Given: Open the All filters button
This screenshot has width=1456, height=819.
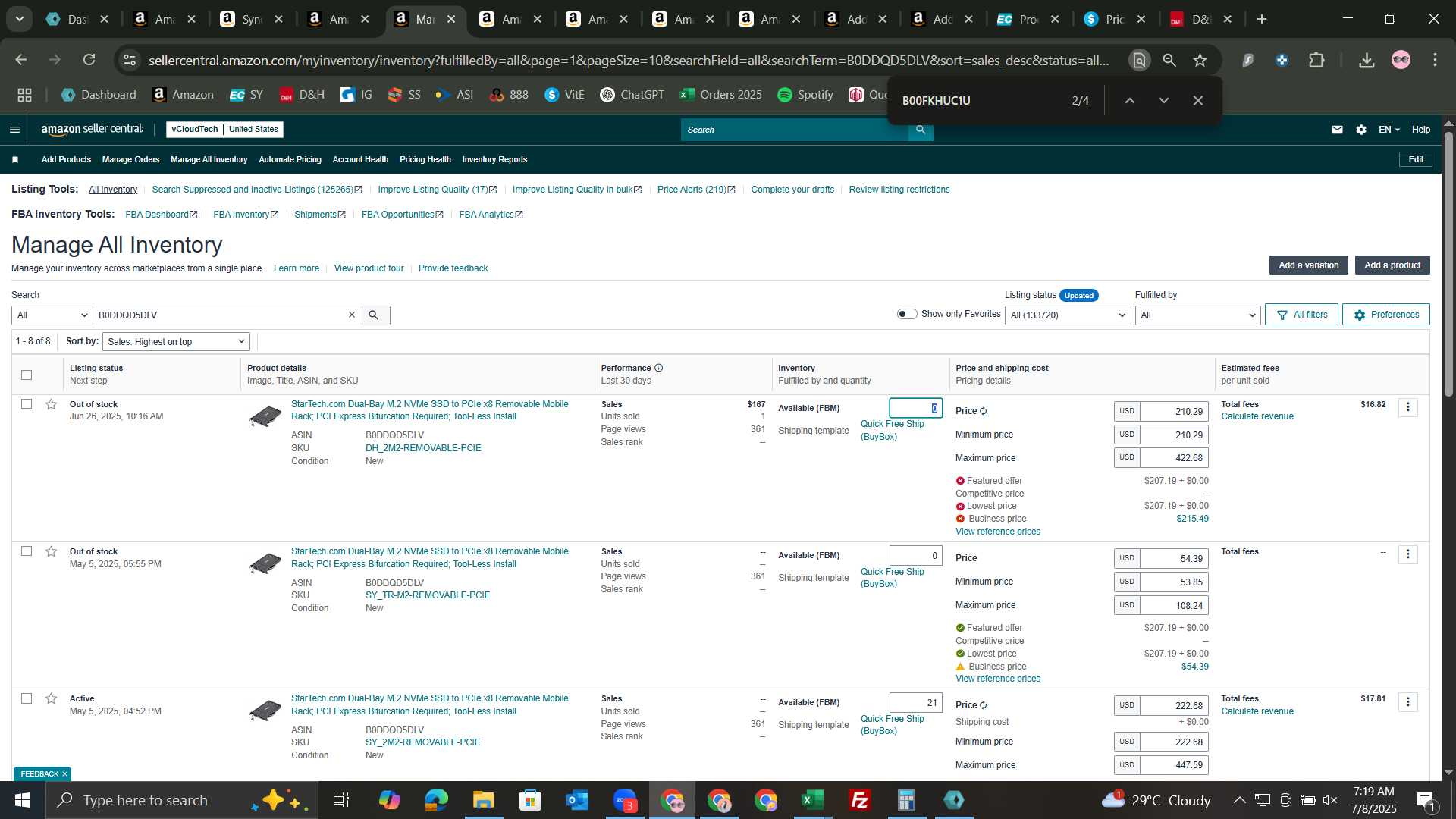Looking at the screenshot, I should (1301, 315).
